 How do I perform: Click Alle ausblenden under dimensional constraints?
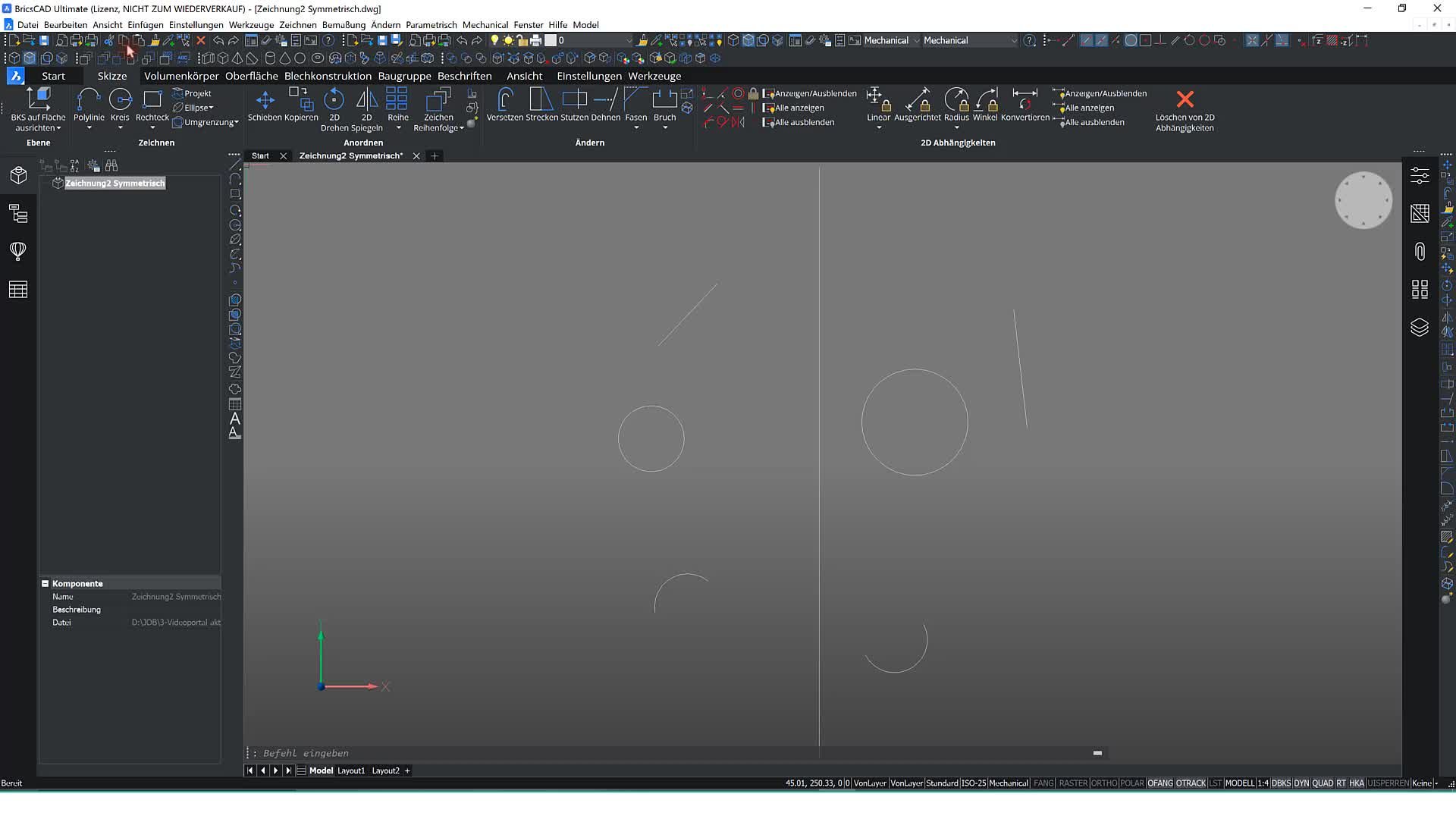tap(1089, 122)
